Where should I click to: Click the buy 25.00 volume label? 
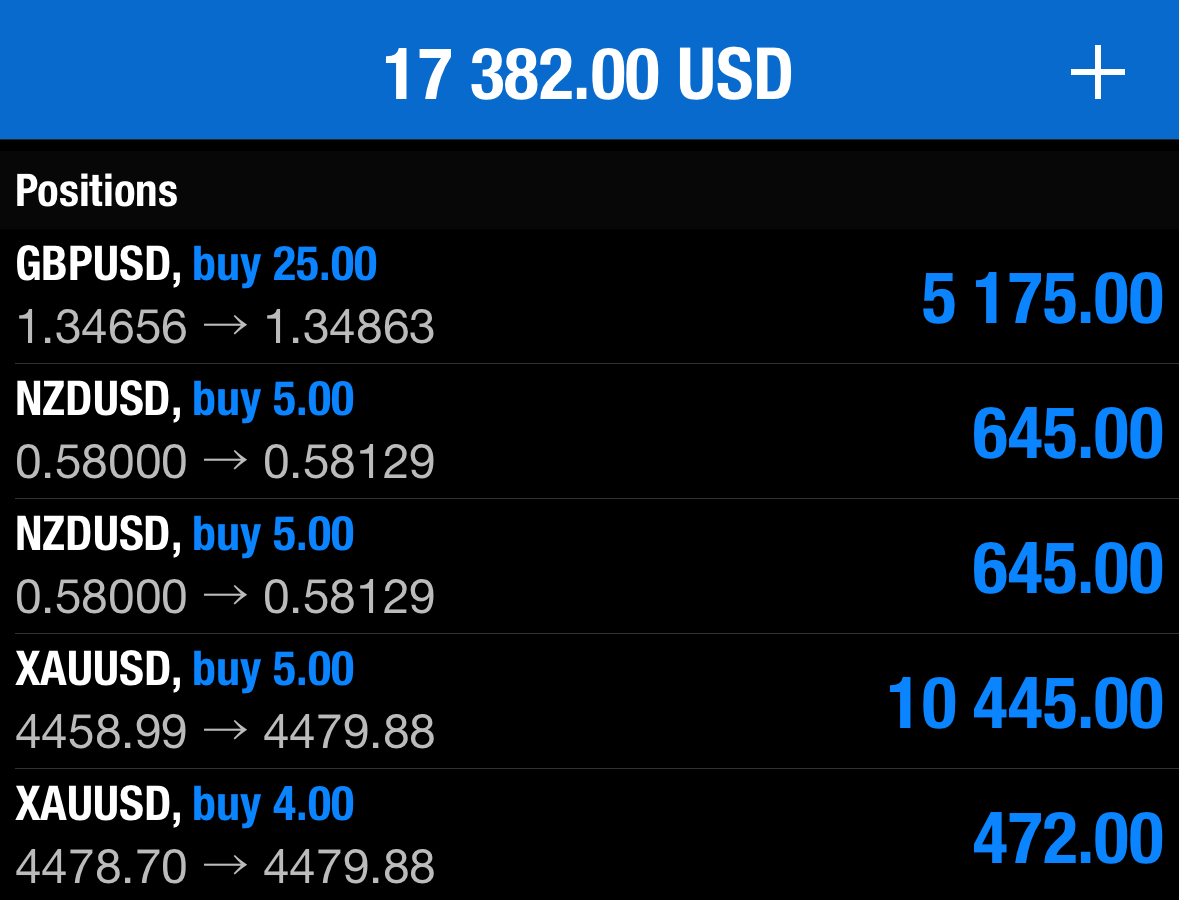pyautogui.click(x=285, y=265)
